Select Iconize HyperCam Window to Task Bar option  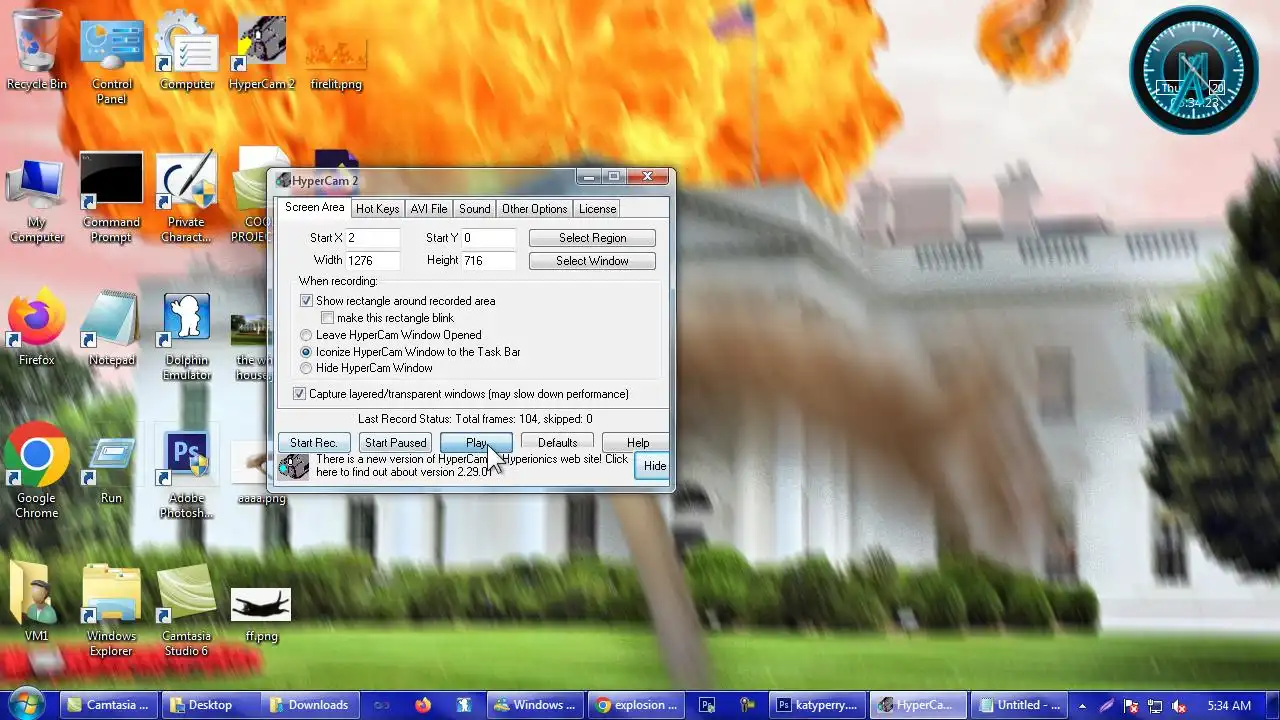[x=307, y=352]
